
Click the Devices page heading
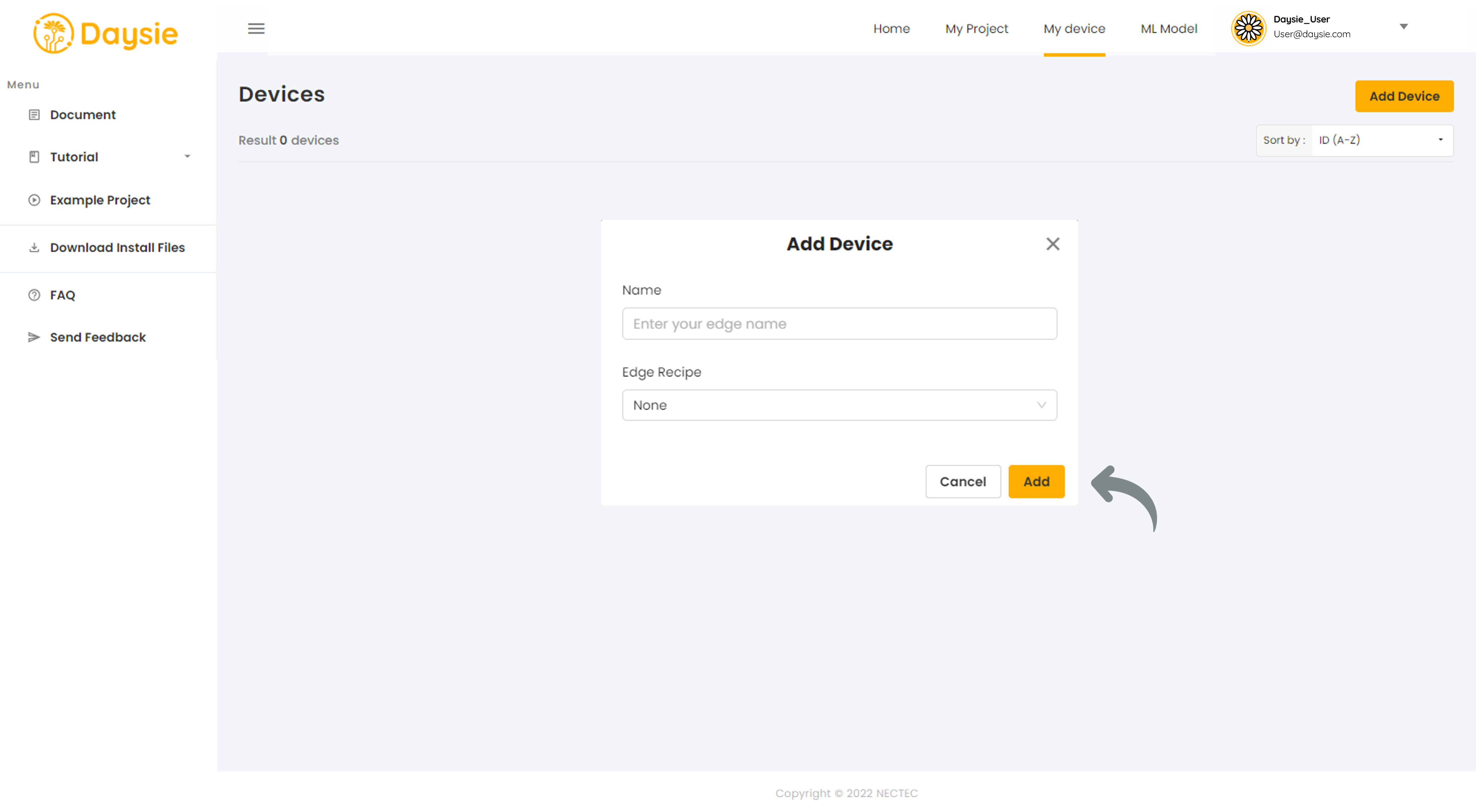click(281, 94)
